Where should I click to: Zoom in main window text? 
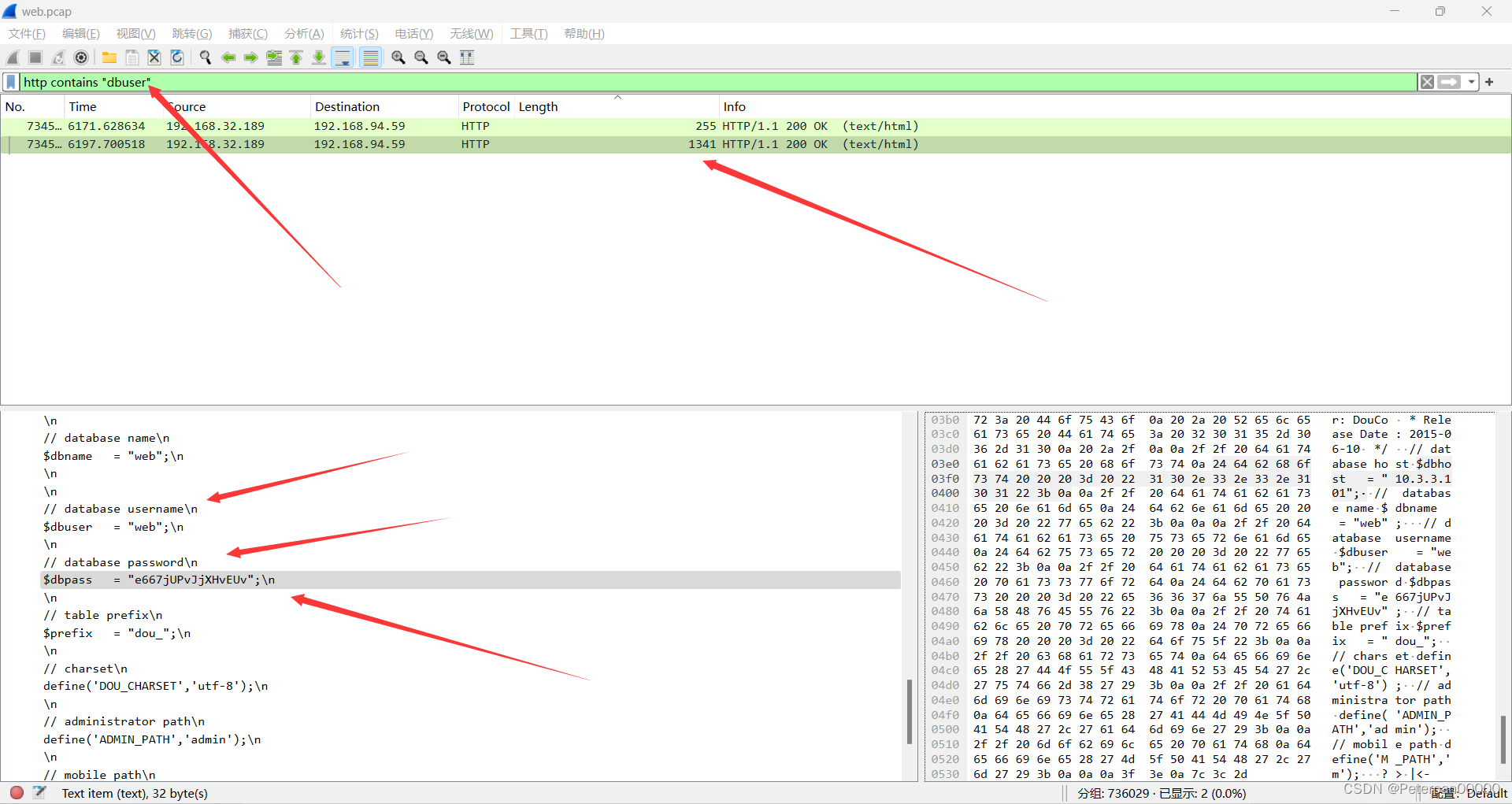pyautogui.click(x=398, y=57)
